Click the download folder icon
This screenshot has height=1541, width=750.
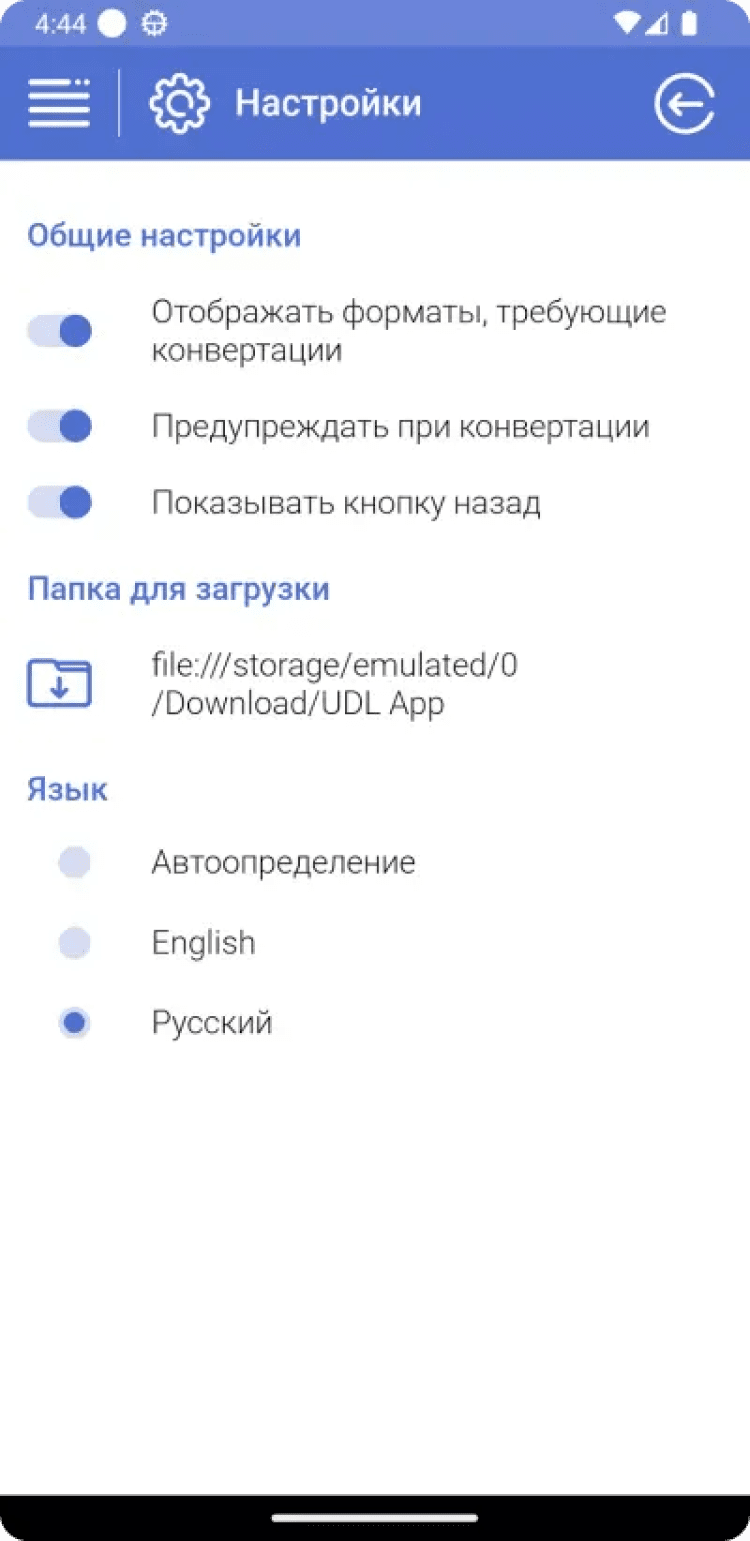click(x=59, y=684)
